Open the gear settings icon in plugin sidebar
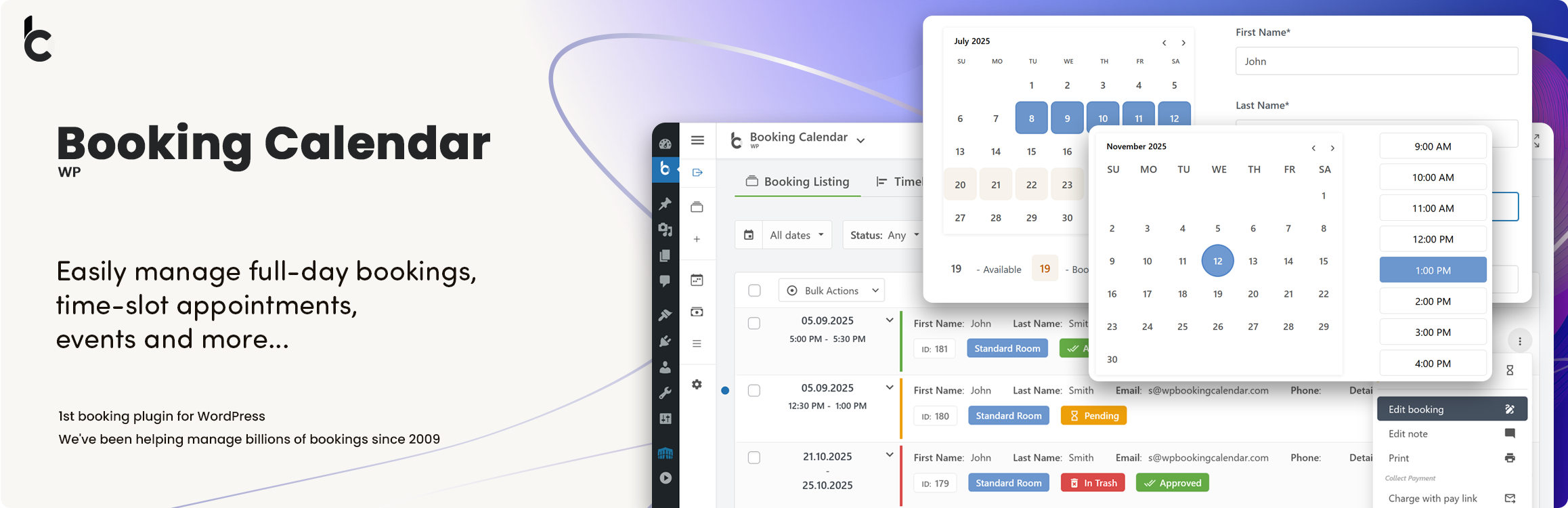This screenshot has height=508, width=1568. (697, 384)
